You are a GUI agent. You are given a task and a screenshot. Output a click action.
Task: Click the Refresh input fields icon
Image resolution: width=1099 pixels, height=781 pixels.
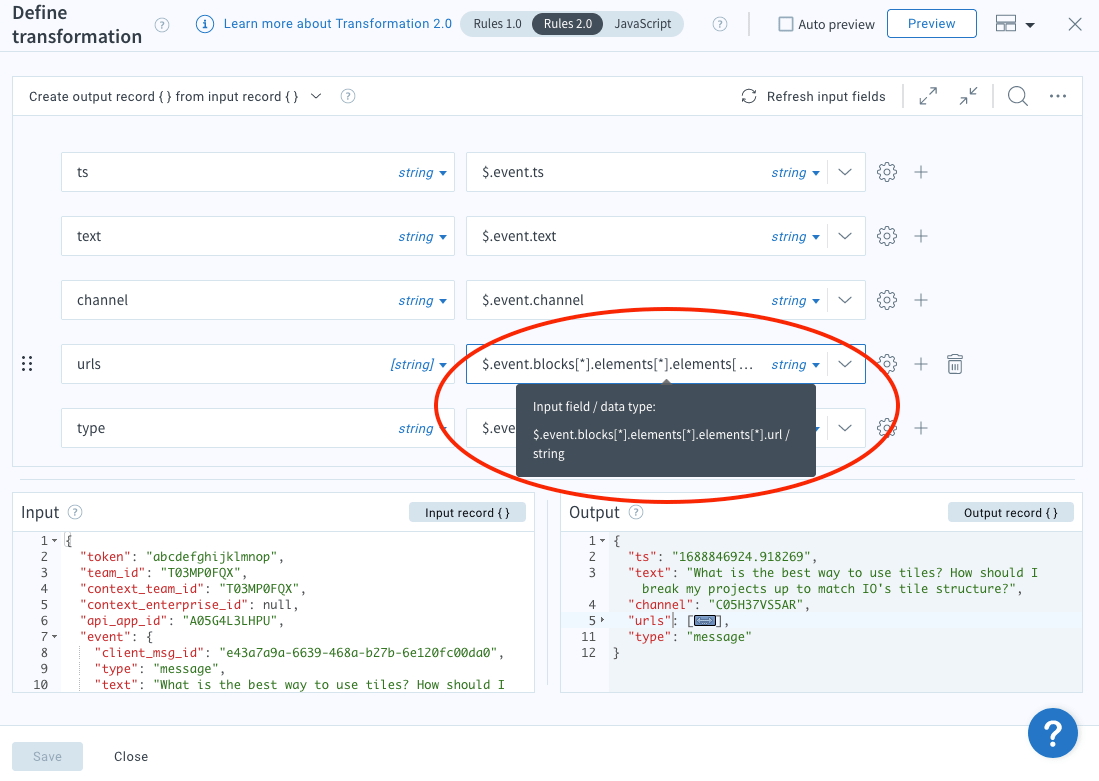pos(749,97)
